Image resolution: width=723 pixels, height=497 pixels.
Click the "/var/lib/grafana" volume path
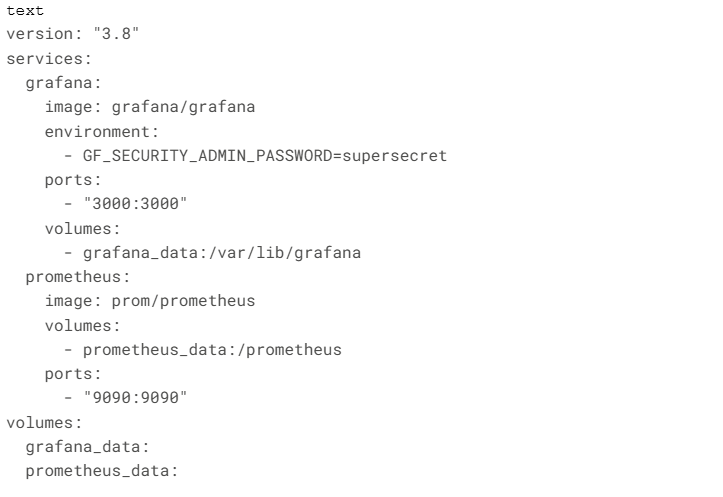(298, 253)
